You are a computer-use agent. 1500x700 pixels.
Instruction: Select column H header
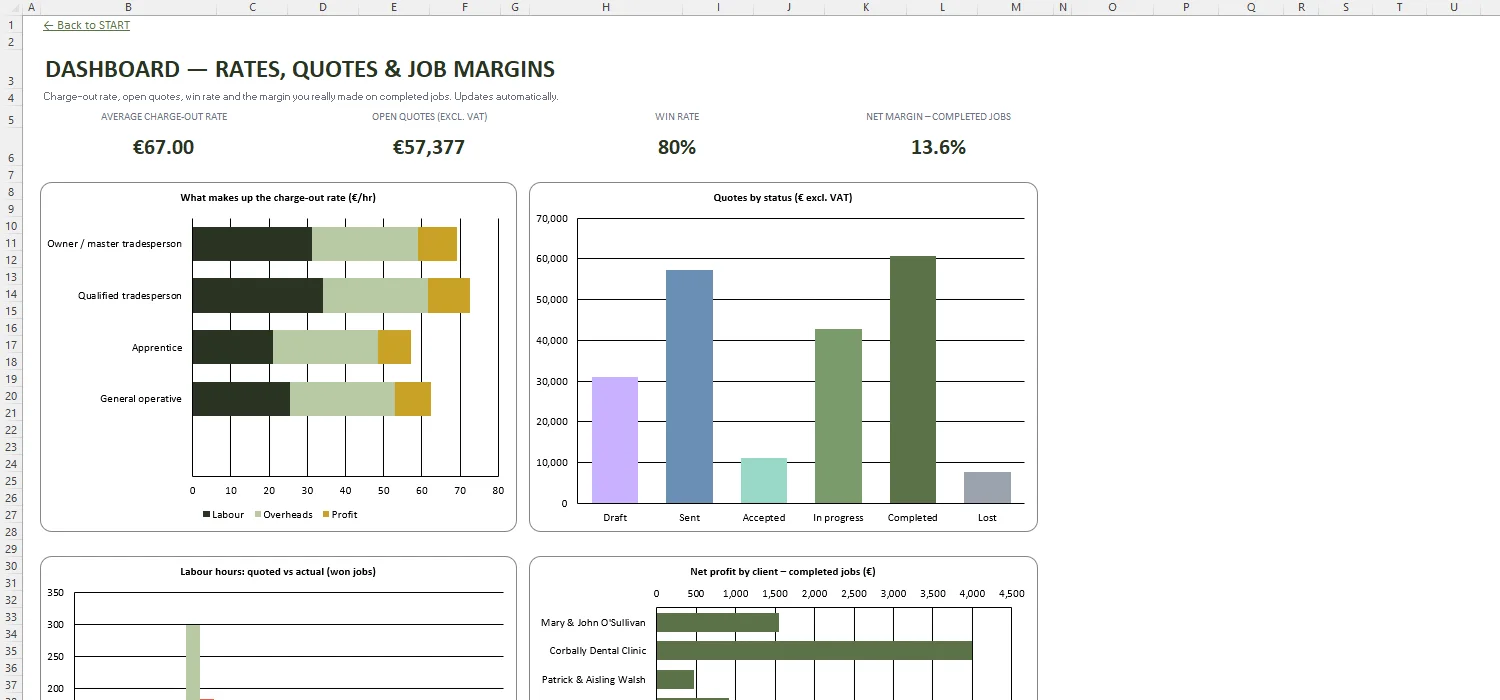pyautogui.click(x=606, y=7)
